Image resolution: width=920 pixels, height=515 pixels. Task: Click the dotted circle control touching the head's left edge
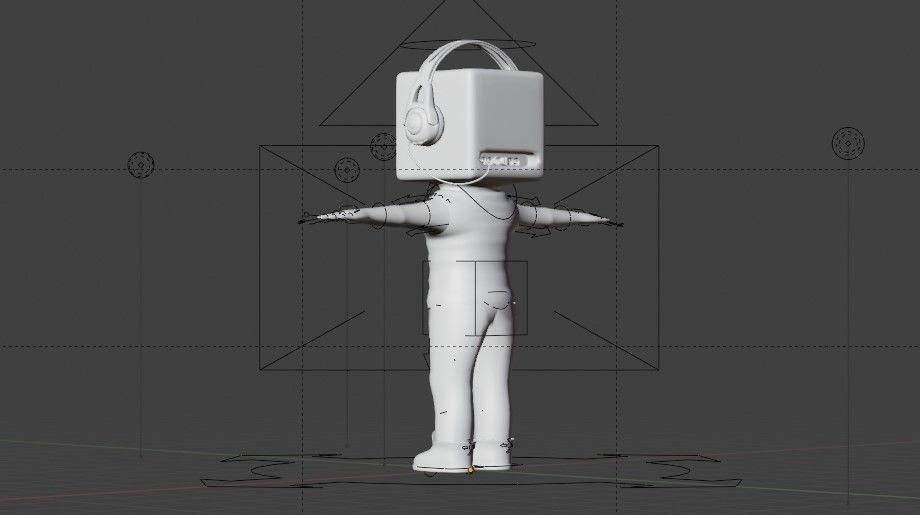pos(383,146)
